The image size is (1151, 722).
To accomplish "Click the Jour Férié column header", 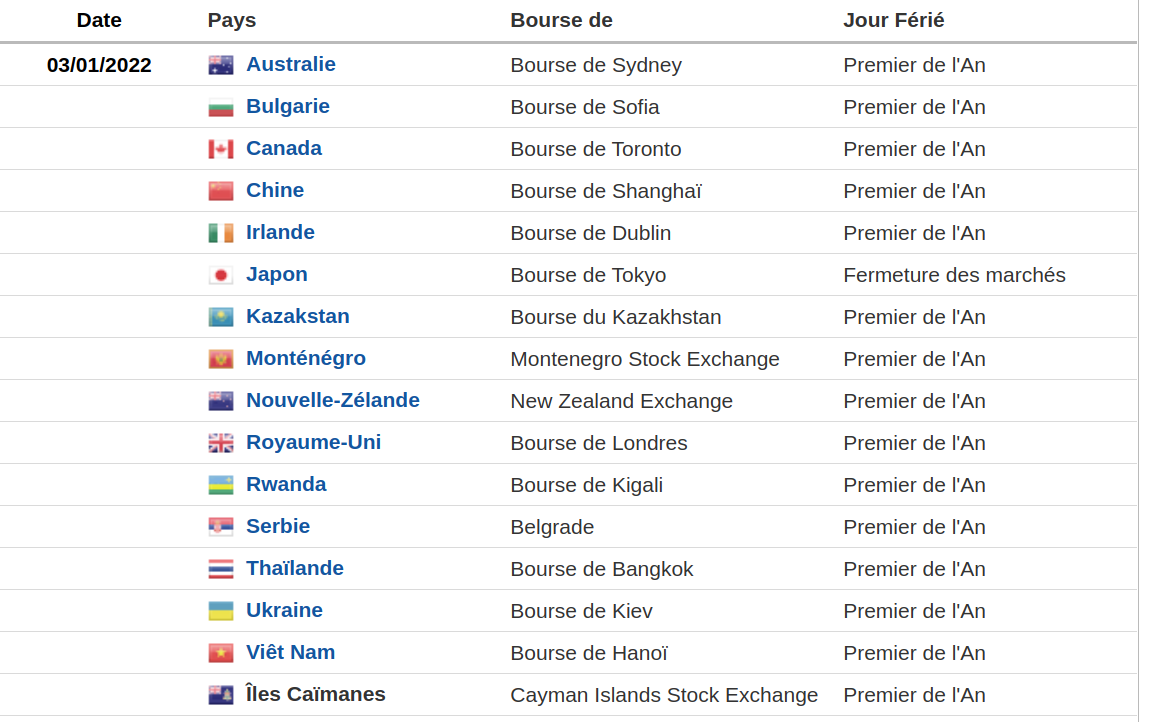I will pyautogui.click(x=893, y=20).
